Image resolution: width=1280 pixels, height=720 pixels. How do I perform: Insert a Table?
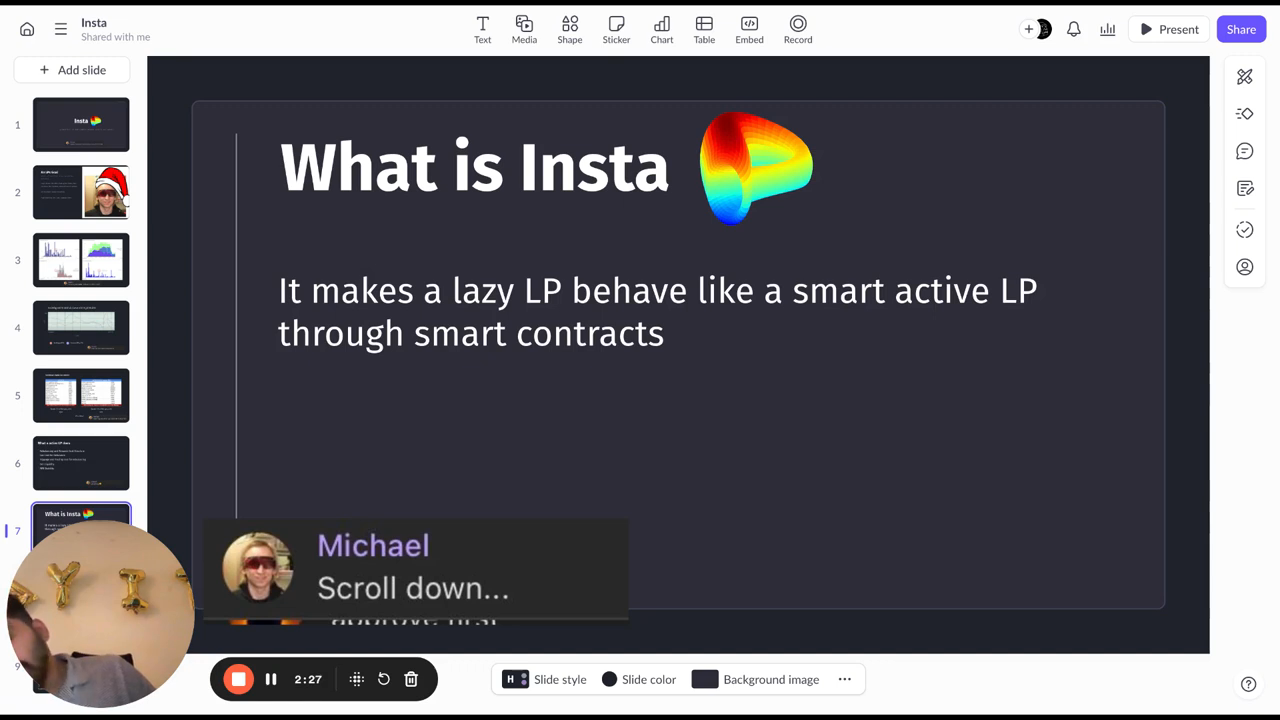[704, 30]
